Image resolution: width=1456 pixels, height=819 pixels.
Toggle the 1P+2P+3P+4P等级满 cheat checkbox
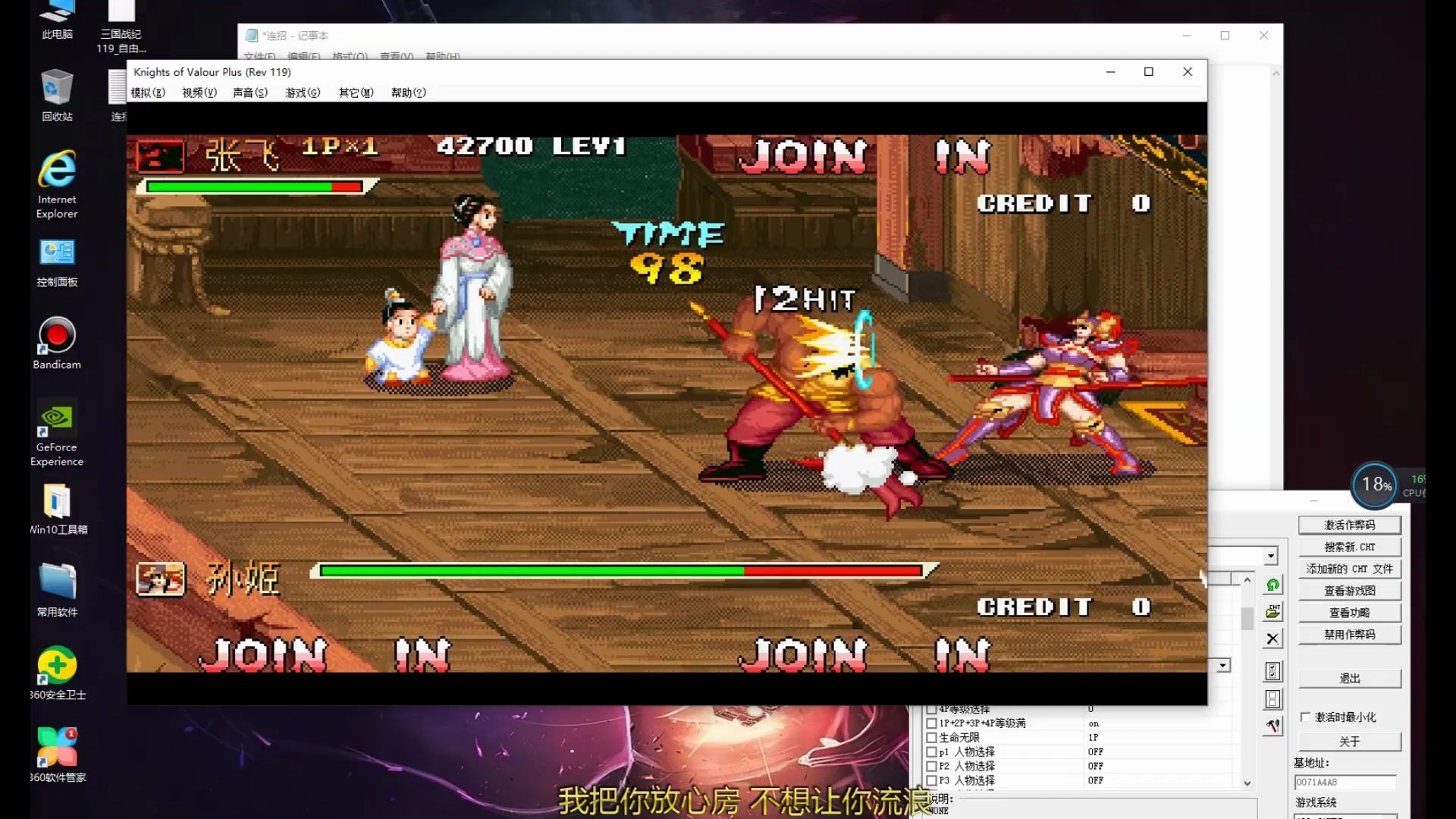point(931,723)
